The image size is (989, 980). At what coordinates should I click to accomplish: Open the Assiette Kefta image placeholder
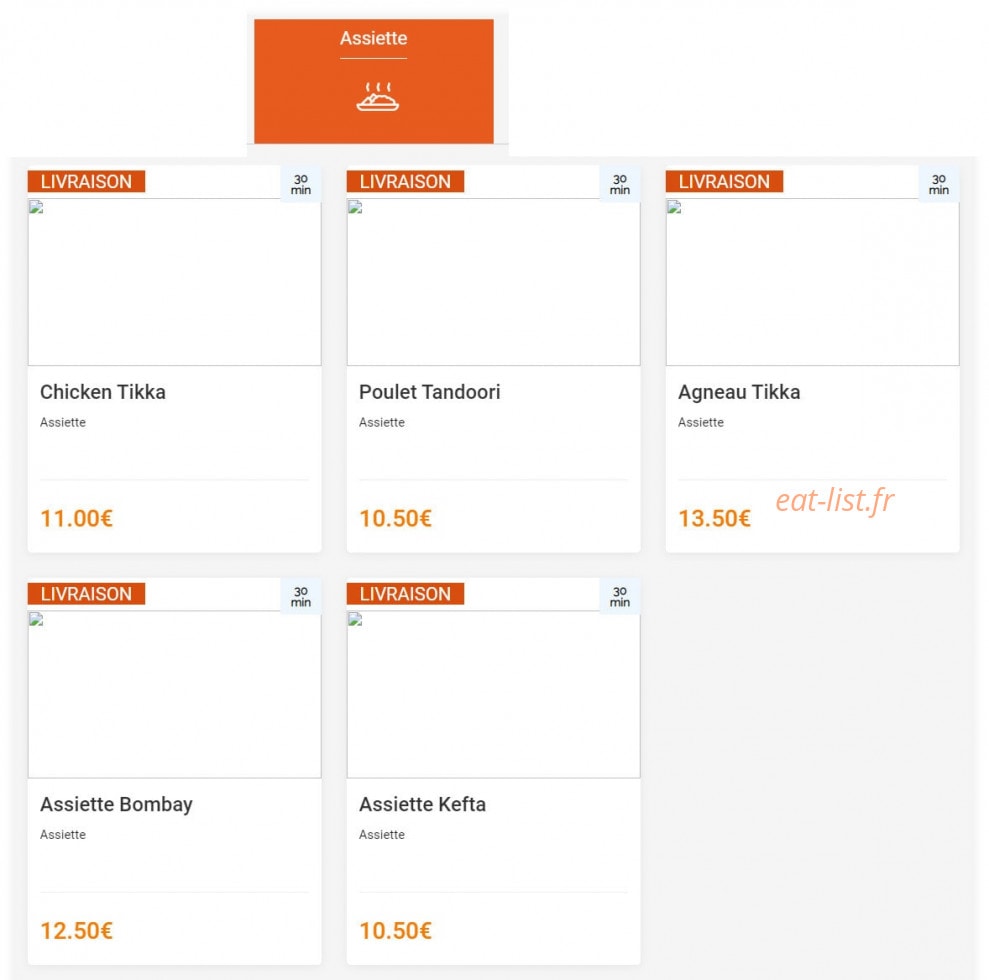493,694
